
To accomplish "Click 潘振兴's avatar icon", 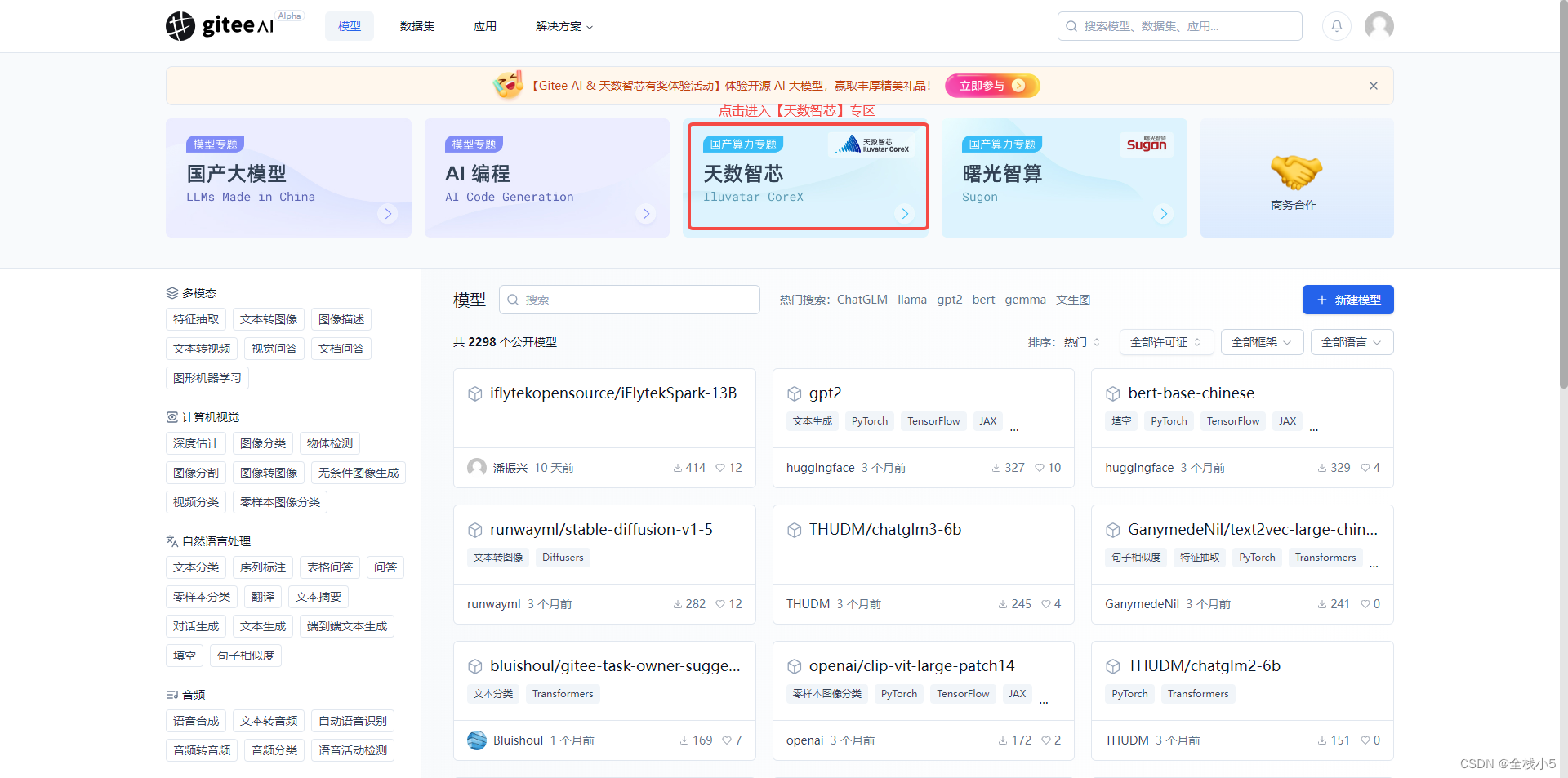I will click(477, 468).
